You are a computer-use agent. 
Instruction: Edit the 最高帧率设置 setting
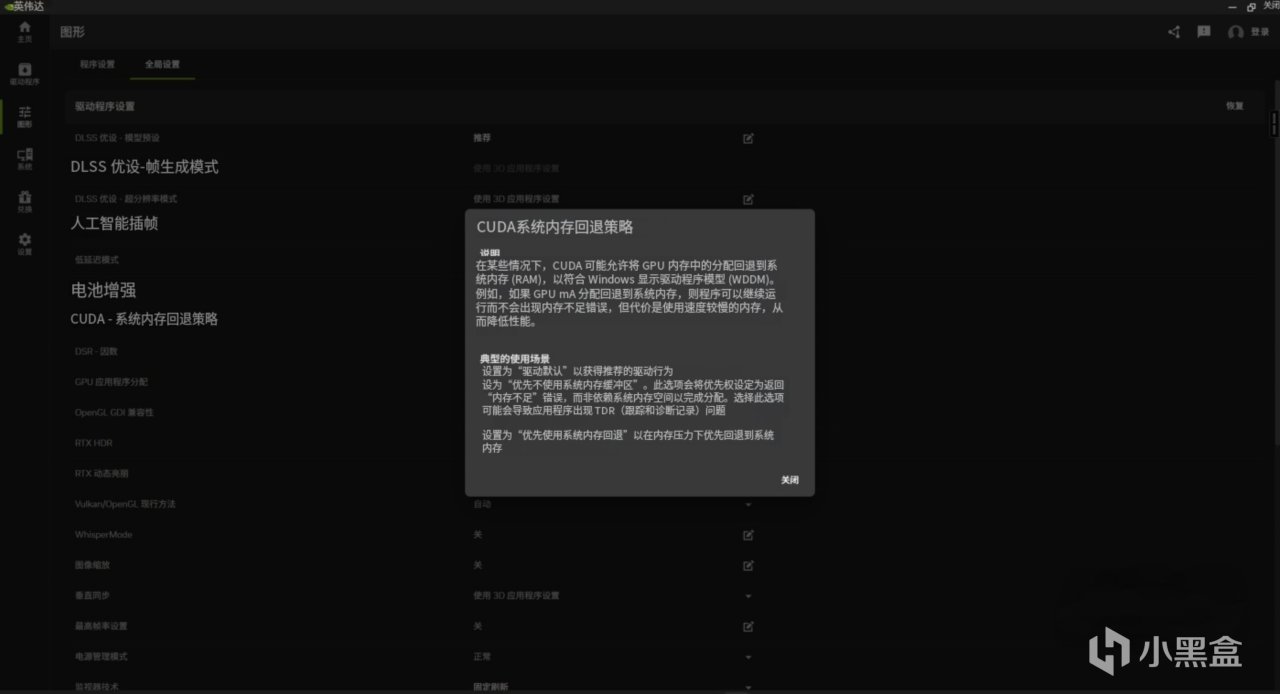(748, 626)
